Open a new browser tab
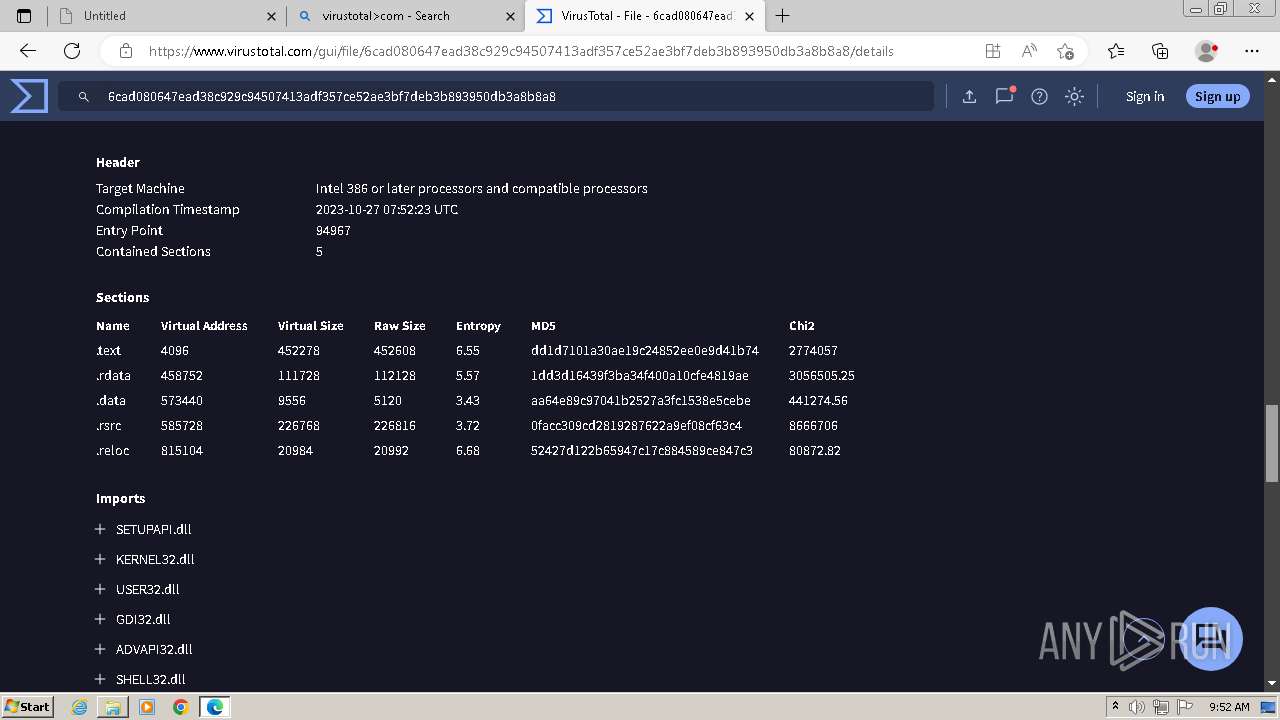Viewport: 1280px width, 720px height. pyautogui.click(x=783, y=16)
